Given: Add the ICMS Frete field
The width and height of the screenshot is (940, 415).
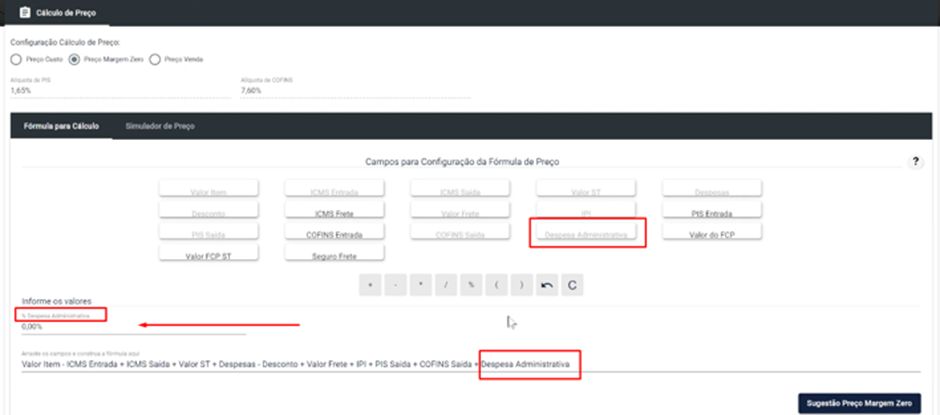Looking at the screenshot, I should (x=335, y=210).
